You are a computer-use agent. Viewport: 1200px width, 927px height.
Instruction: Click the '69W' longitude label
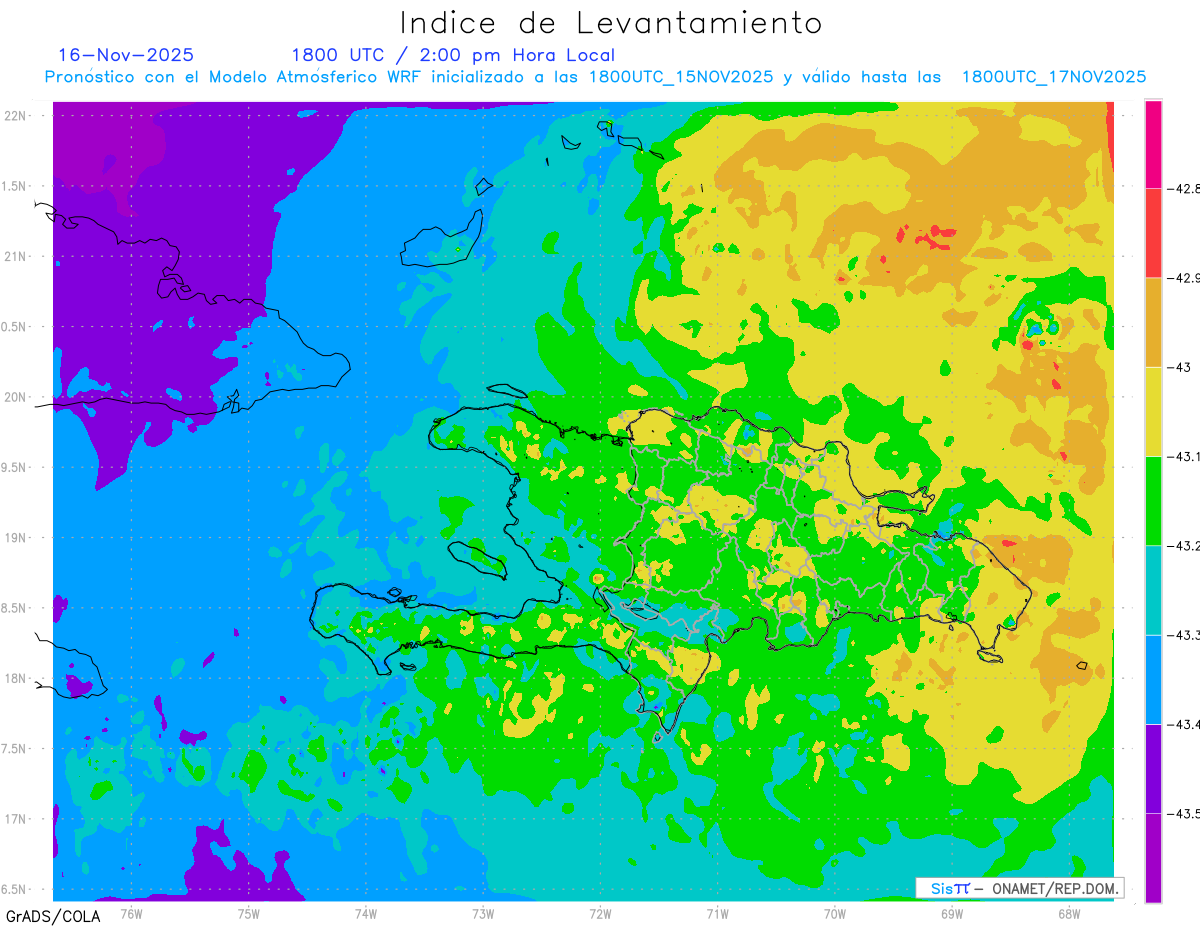(x=952, y=913)
